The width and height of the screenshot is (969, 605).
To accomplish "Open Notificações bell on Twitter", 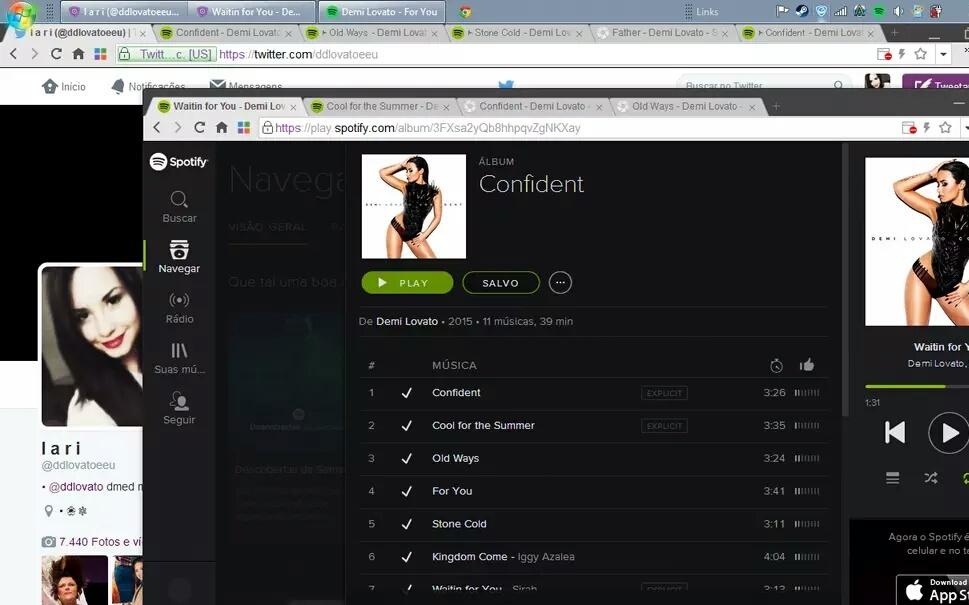I will click(148, 87).
